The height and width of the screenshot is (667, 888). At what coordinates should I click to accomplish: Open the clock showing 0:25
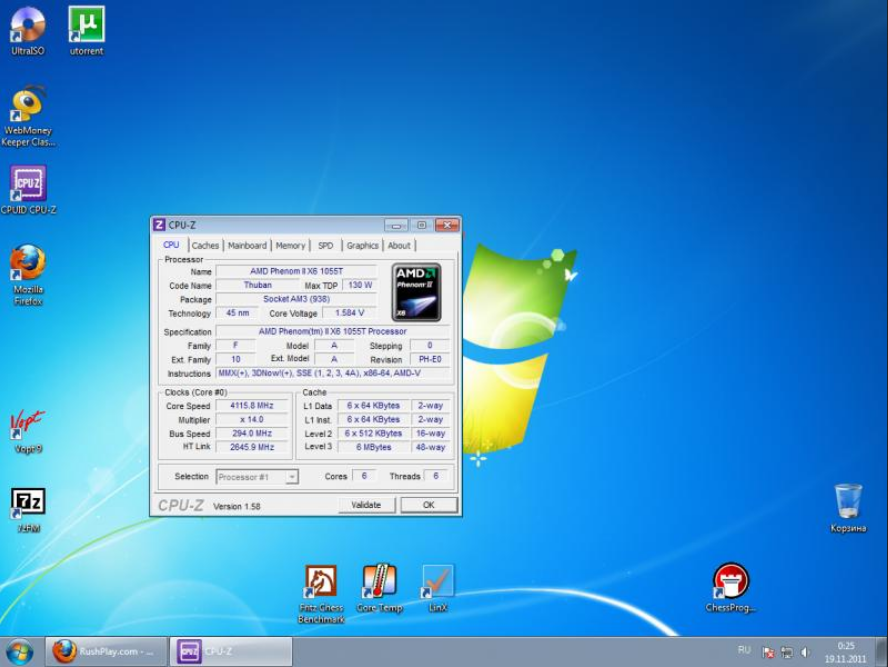(x=846, y=652)
